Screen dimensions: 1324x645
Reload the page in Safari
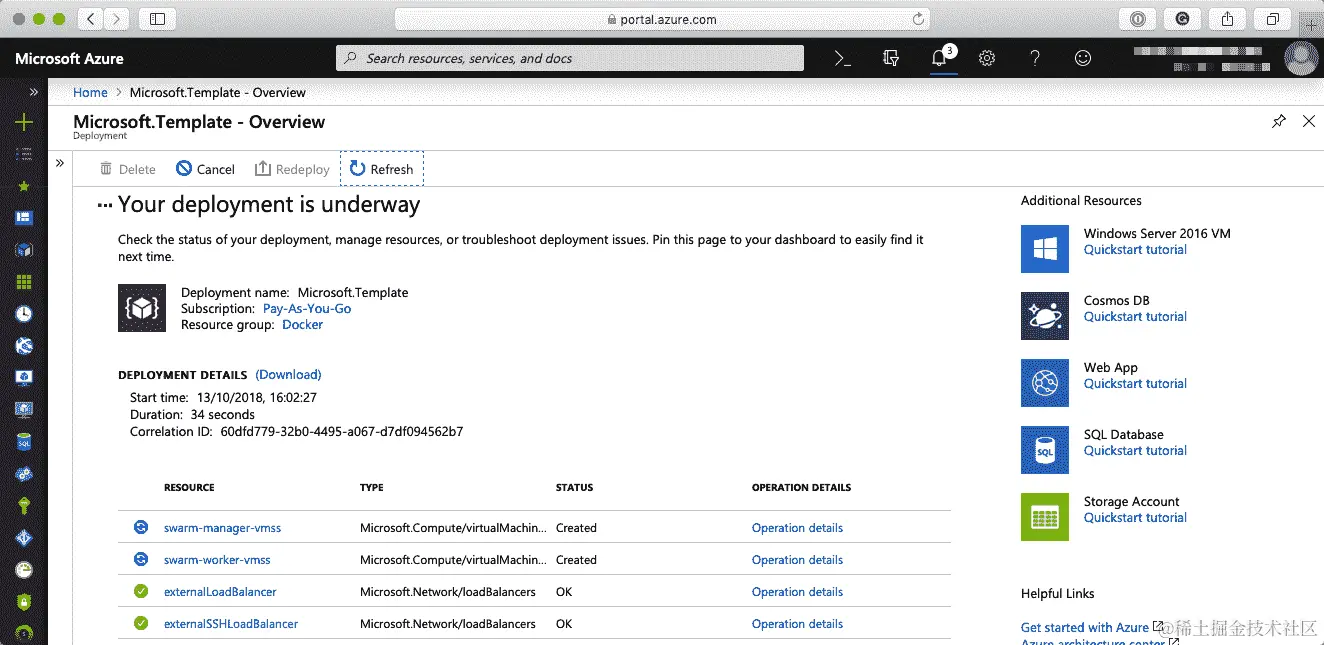point(918,19)
